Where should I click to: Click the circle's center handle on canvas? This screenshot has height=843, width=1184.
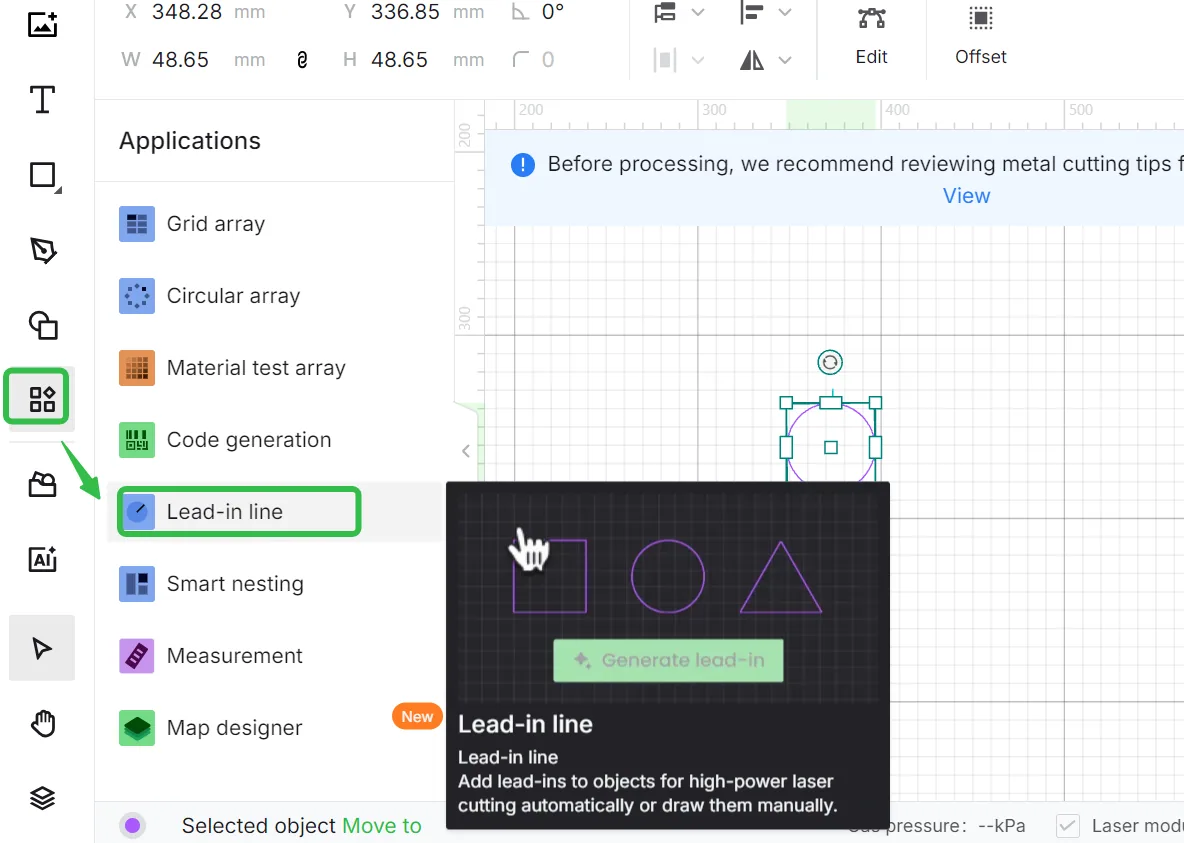point(831,447)
